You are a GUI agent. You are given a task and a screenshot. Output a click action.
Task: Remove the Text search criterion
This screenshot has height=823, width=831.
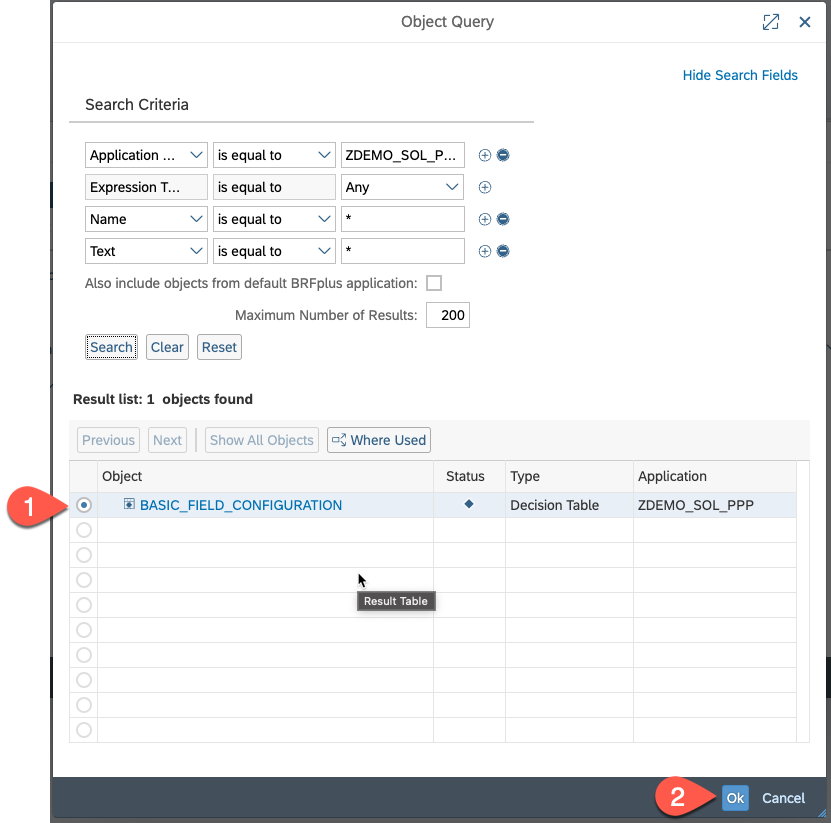tap(503, 251)
